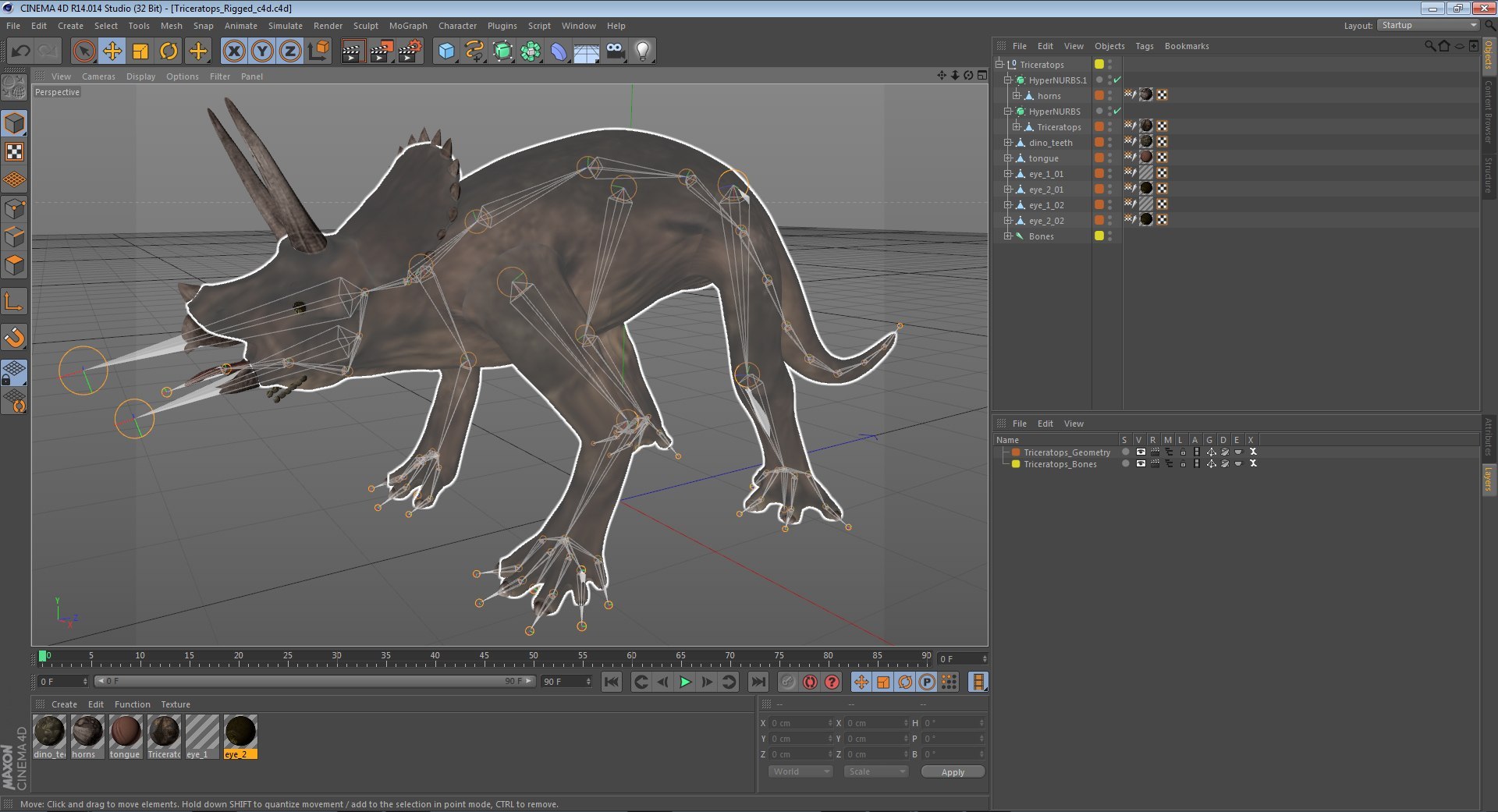
Task: Enable Points mode in left toolbar
Action: 15,208
